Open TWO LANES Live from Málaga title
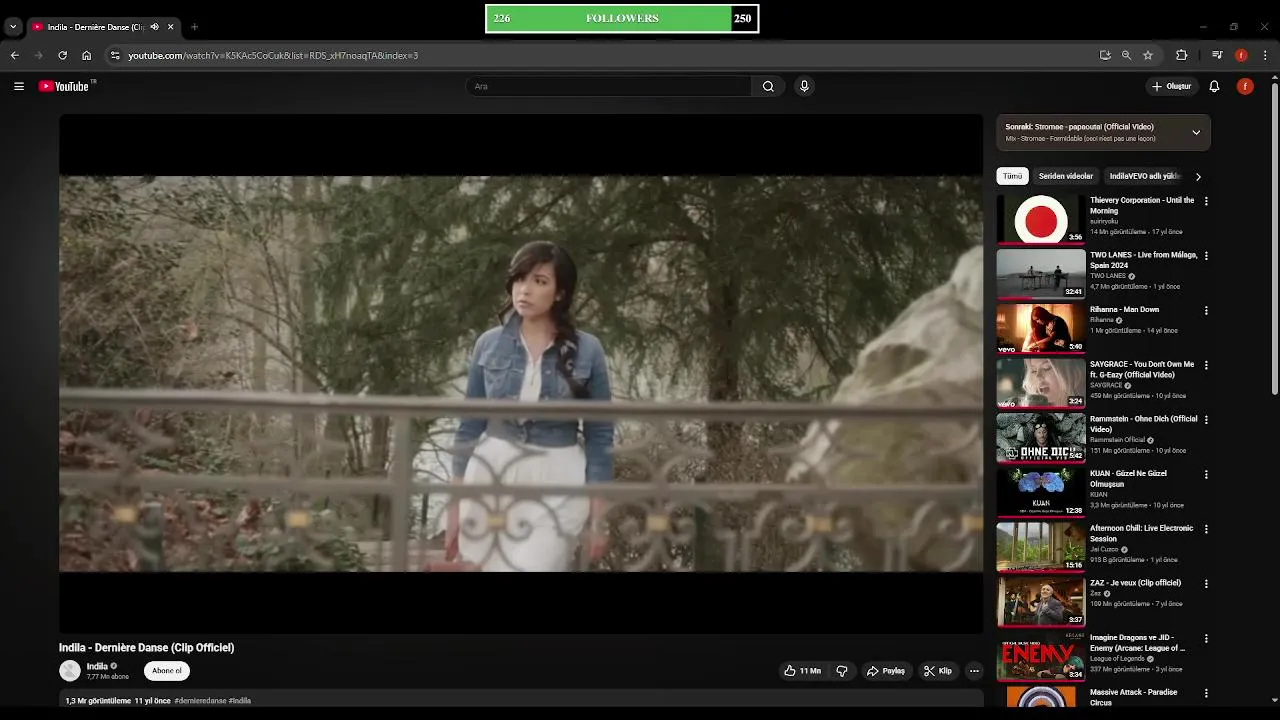 (1143, 260)
